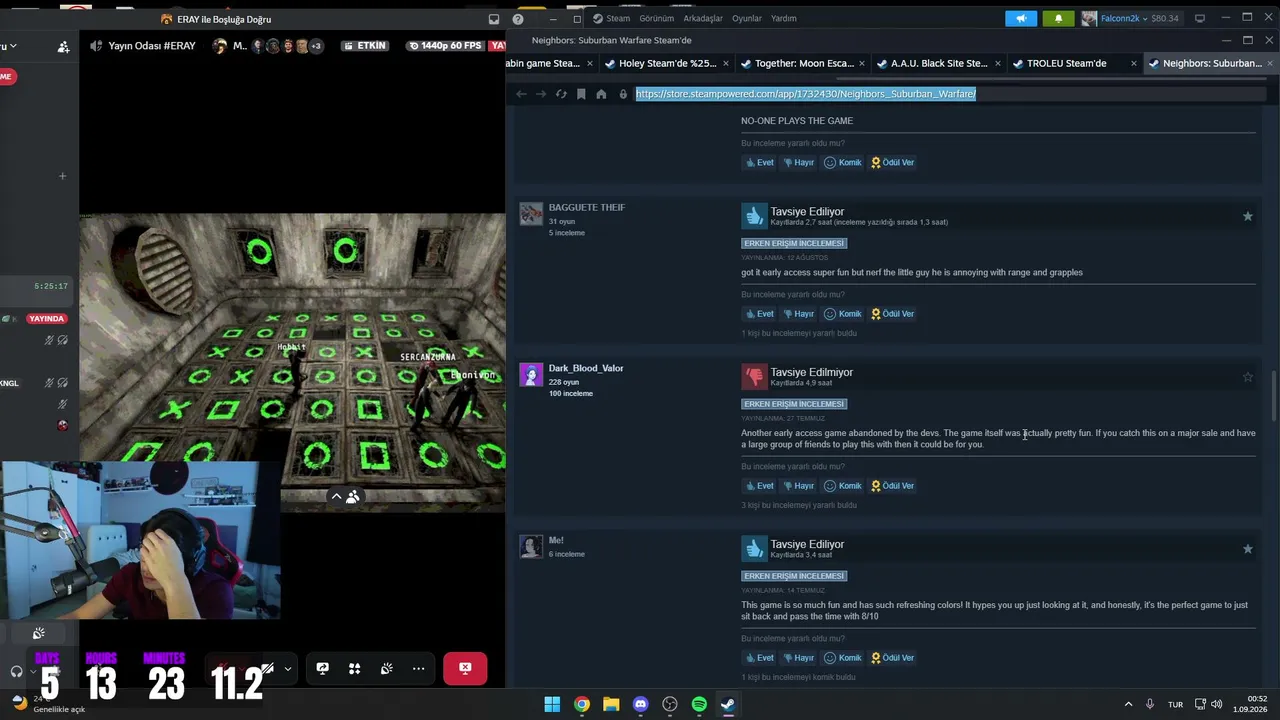Open Arkadaşlar menu

point(703,18)
